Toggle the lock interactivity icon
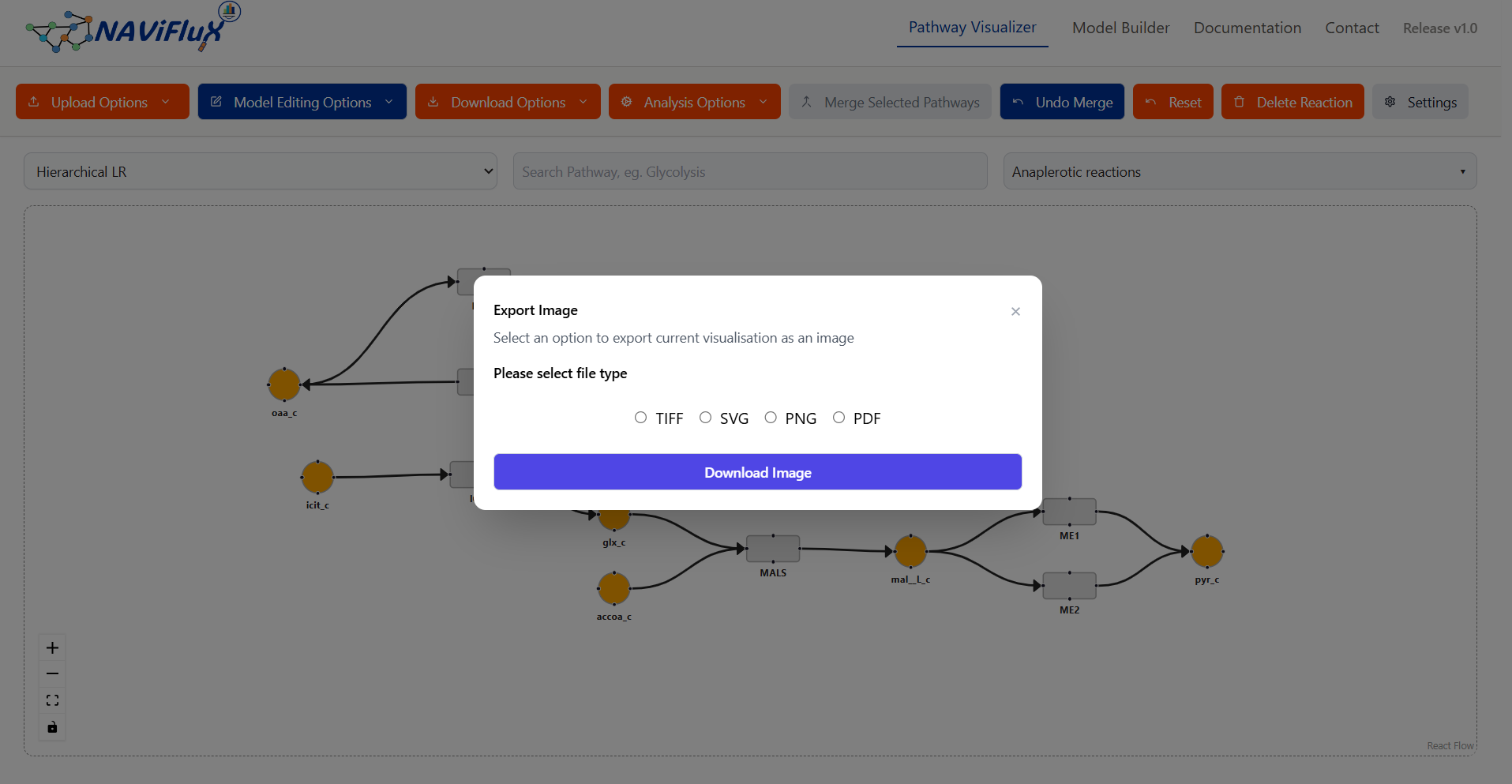The height and width of the screenshot is (784, 1512). (52, 727)
